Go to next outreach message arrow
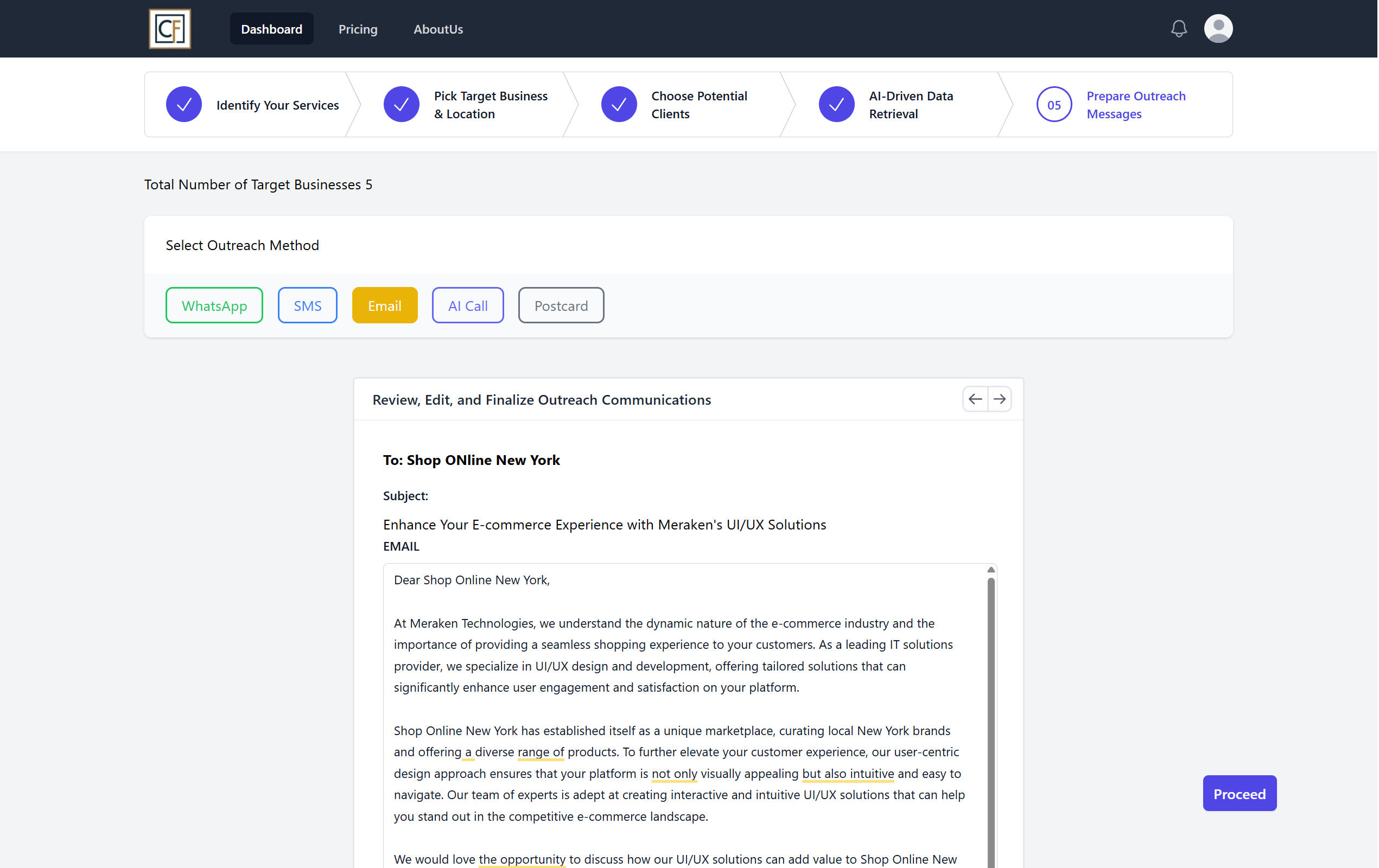The image size is (1379, 868). [999, 399]
